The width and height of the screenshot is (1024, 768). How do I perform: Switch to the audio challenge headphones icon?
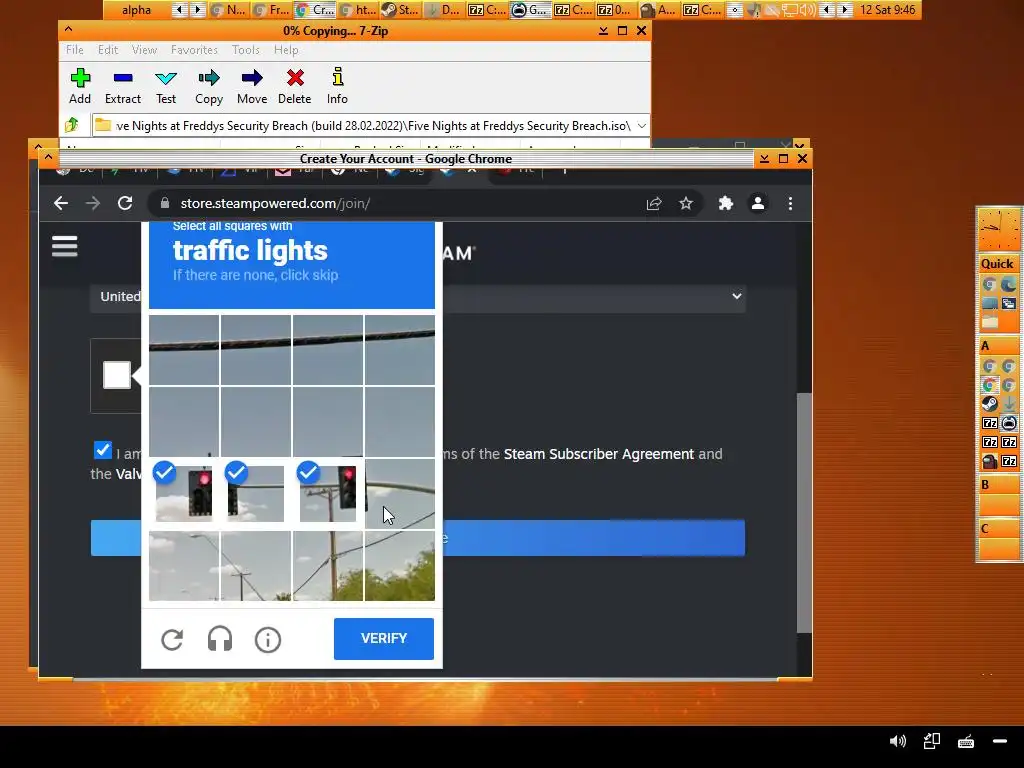[219, 639]
